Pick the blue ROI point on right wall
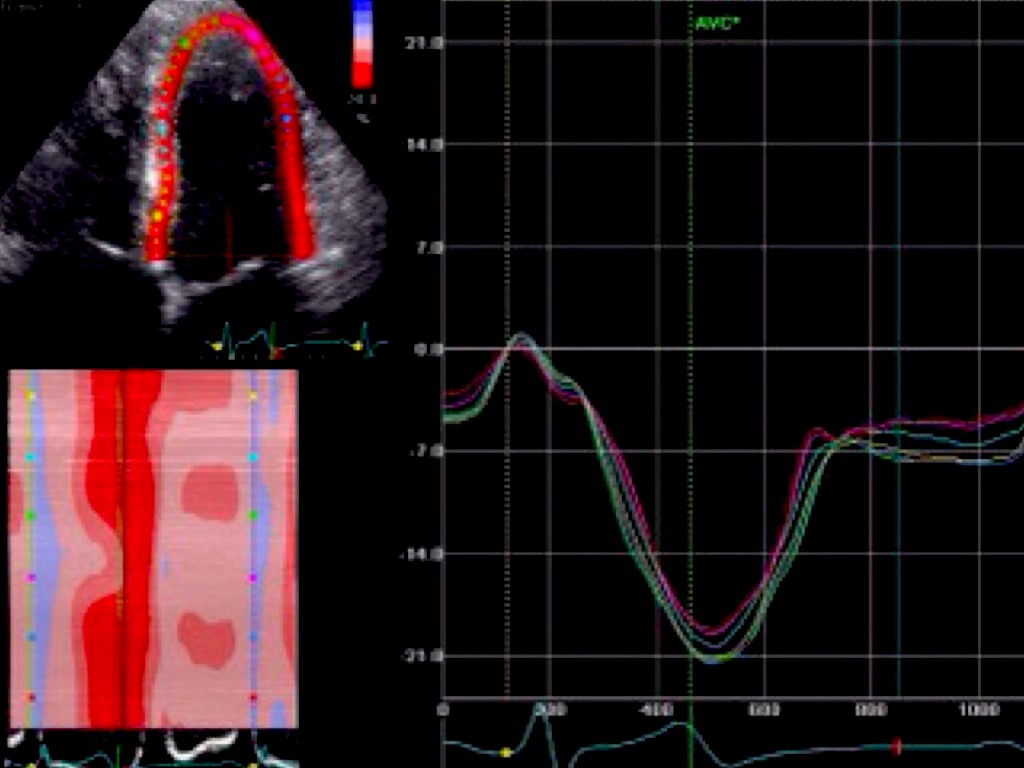 287,118
